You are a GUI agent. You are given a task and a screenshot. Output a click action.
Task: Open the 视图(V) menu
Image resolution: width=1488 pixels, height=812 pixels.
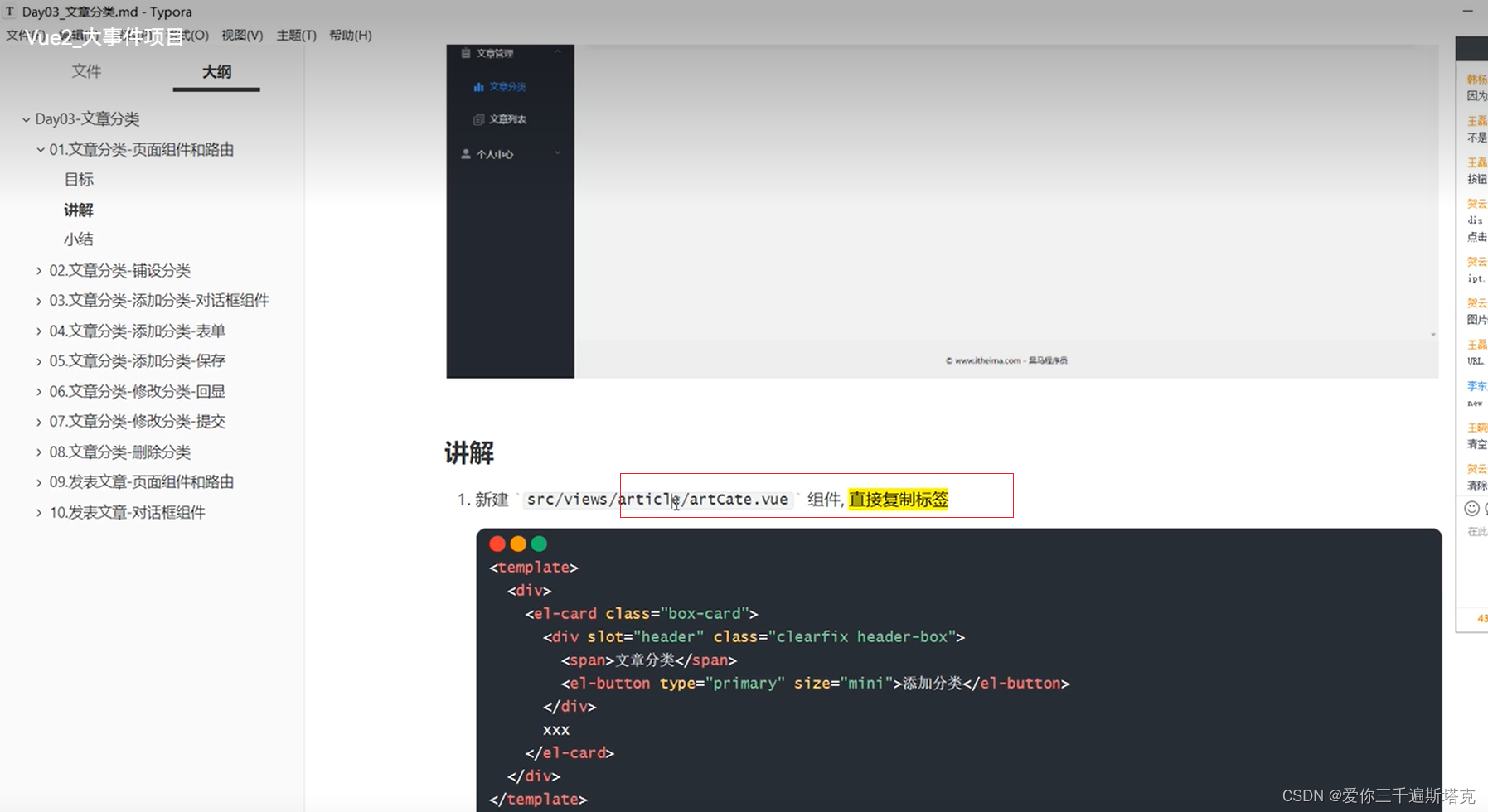pyautogui.click(x=241, y=35)
